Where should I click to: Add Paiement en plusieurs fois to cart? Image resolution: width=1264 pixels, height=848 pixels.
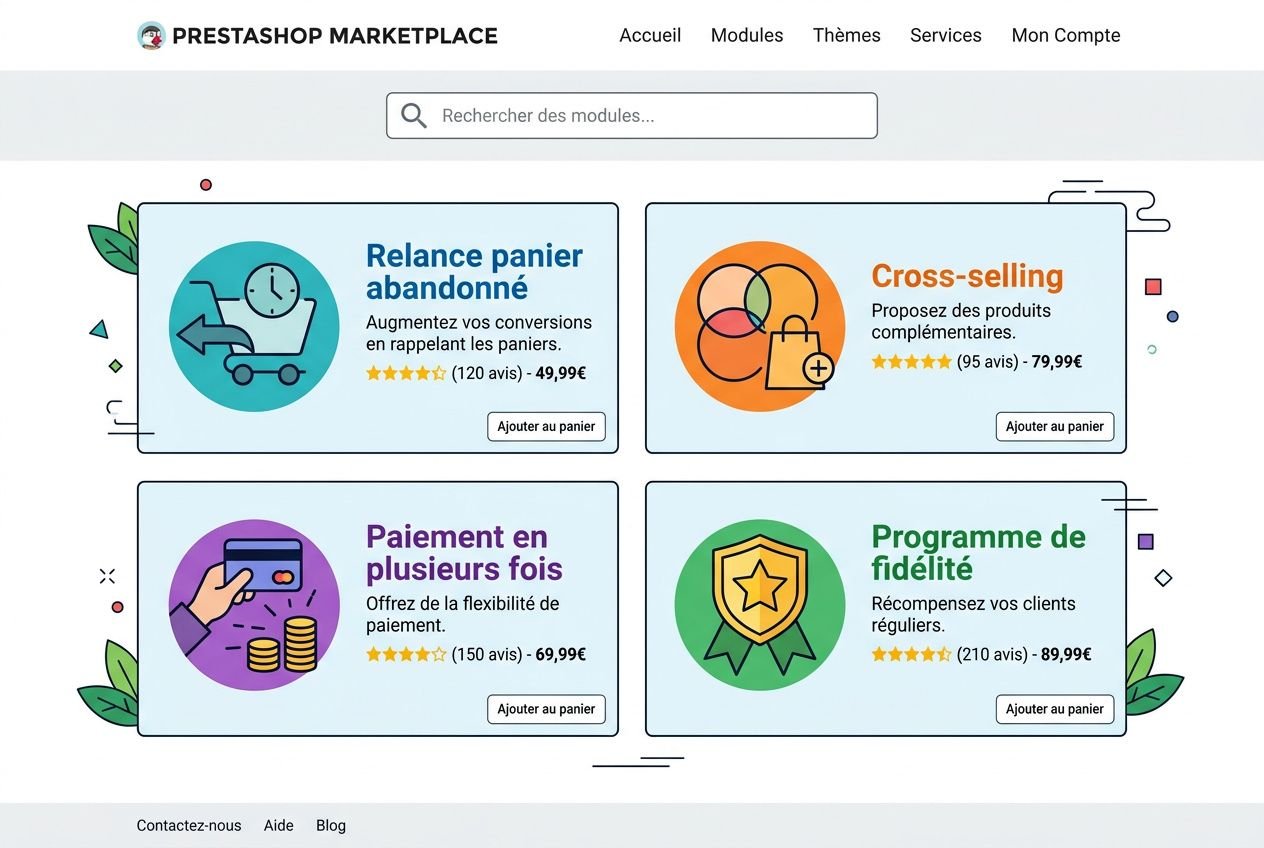tap(546, 709)
